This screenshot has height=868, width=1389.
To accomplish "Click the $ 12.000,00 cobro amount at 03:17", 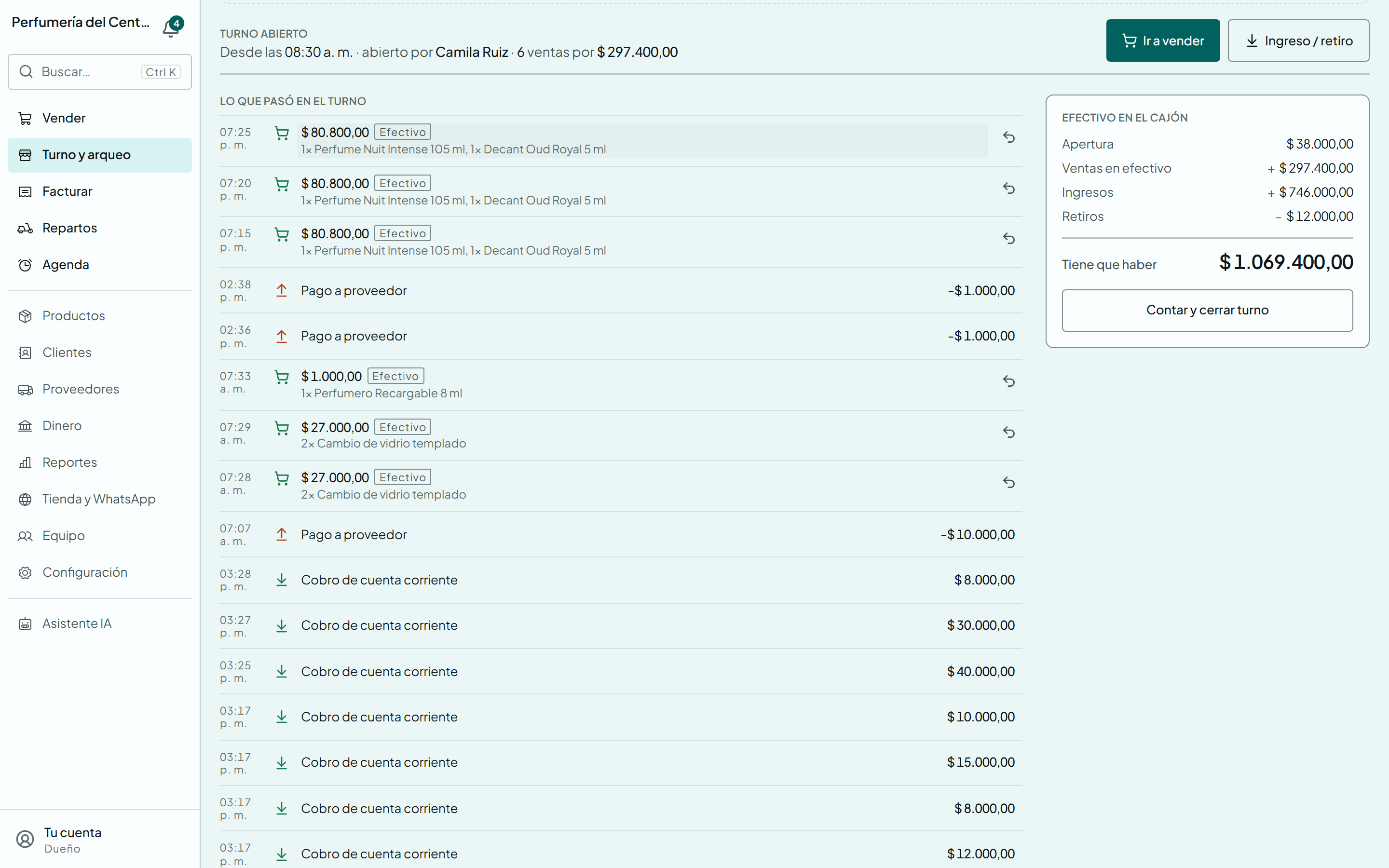I will click(x=981, y=854).
